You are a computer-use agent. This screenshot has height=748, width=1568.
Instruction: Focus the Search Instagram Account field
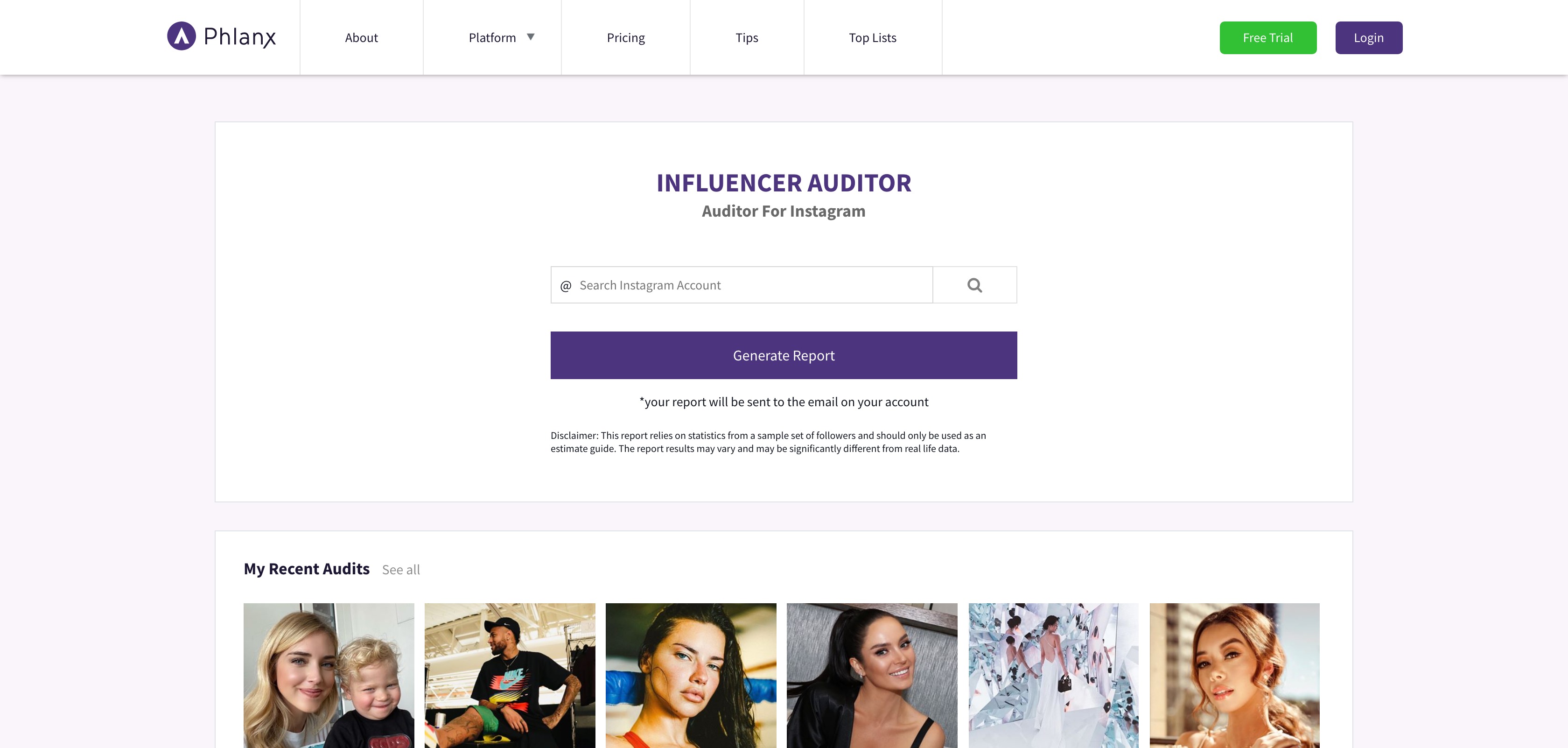click(x=742, y=285)
